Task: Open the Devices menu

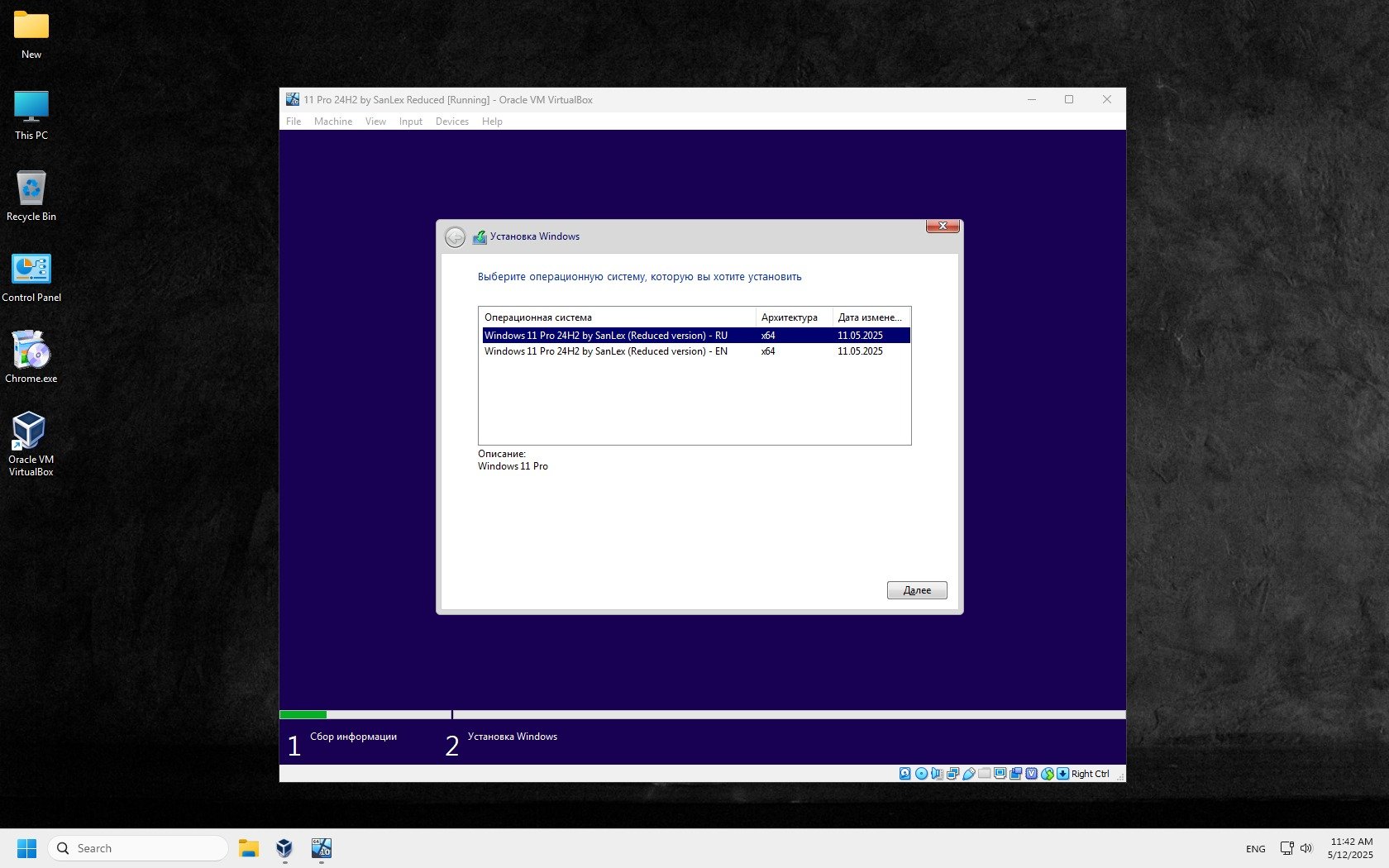Action: (x=451, y=122)
